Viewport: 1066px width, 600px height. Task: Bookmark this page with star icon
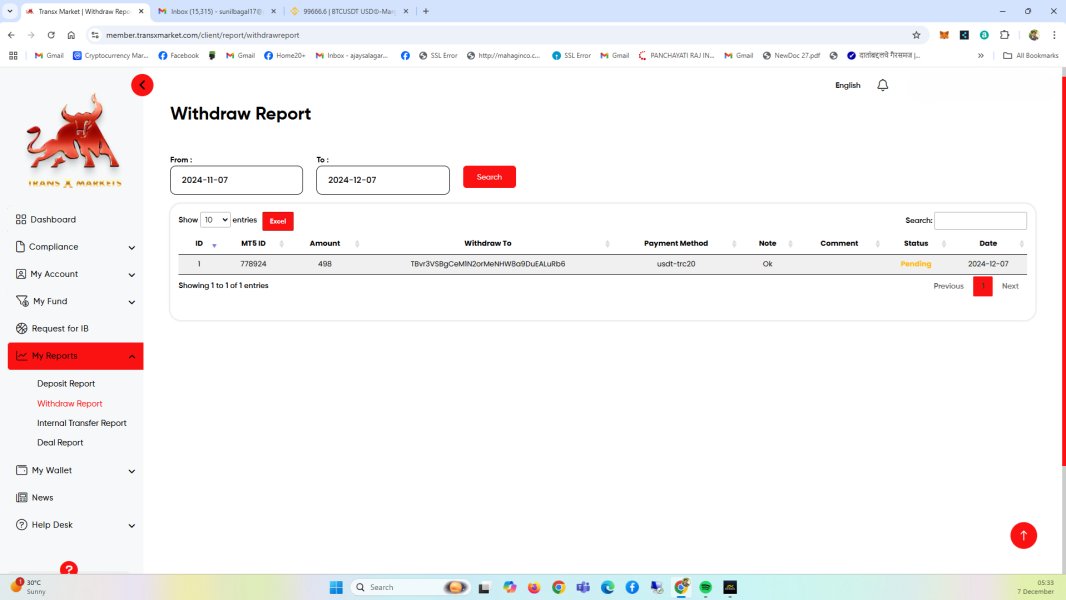(916, 34)
